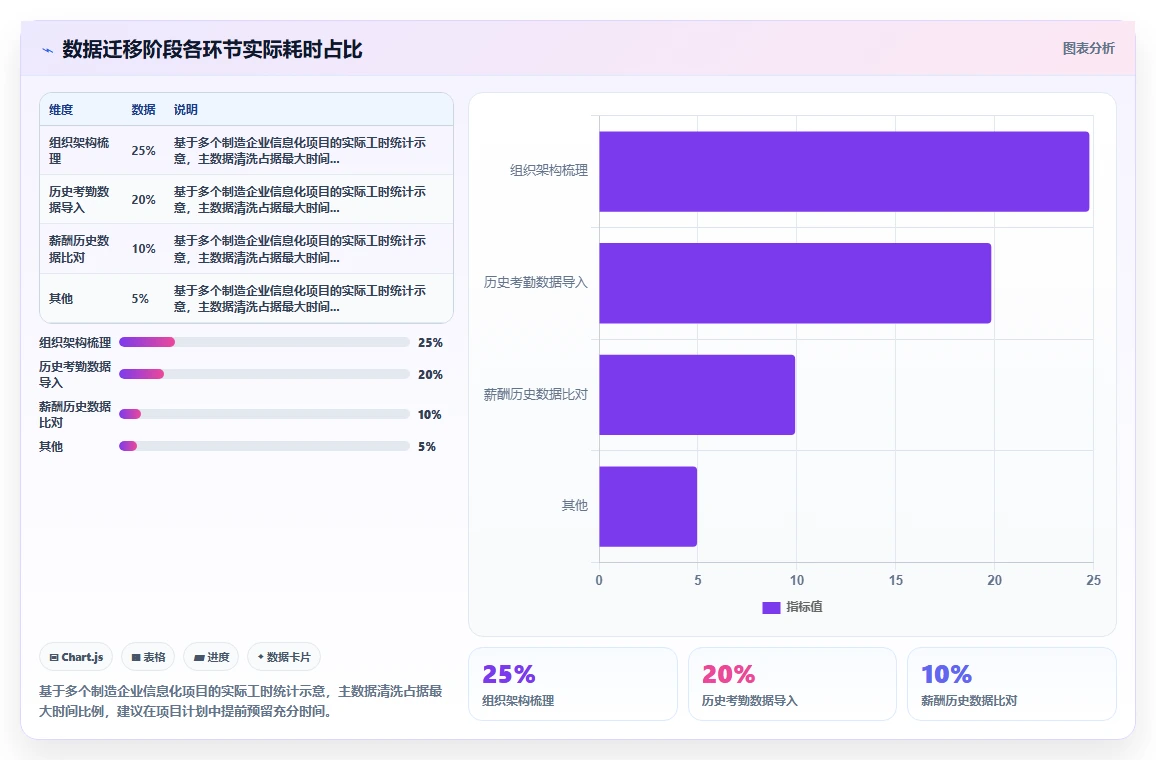Select the 进度 tag chip
Viewport: 1156px width, 760px height.
212,657
